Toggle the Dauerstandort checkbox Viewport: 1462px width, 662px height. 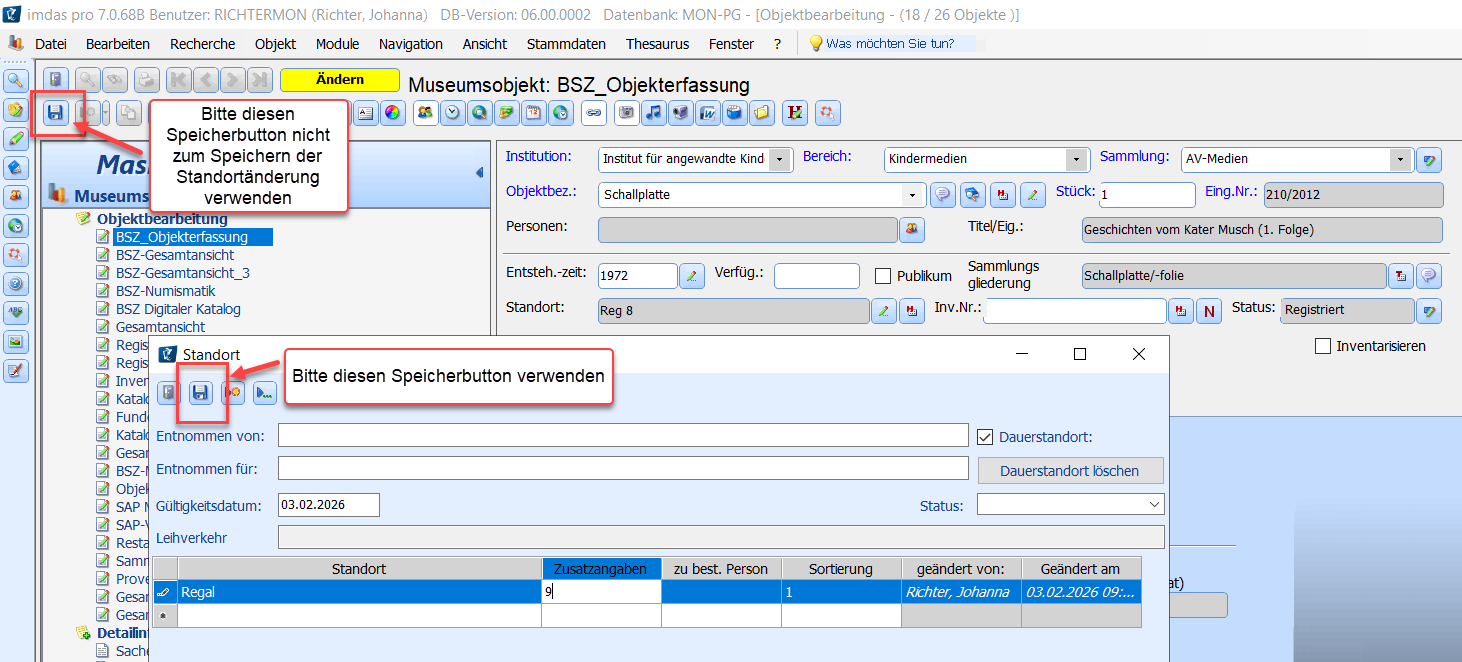pos(985,436)
